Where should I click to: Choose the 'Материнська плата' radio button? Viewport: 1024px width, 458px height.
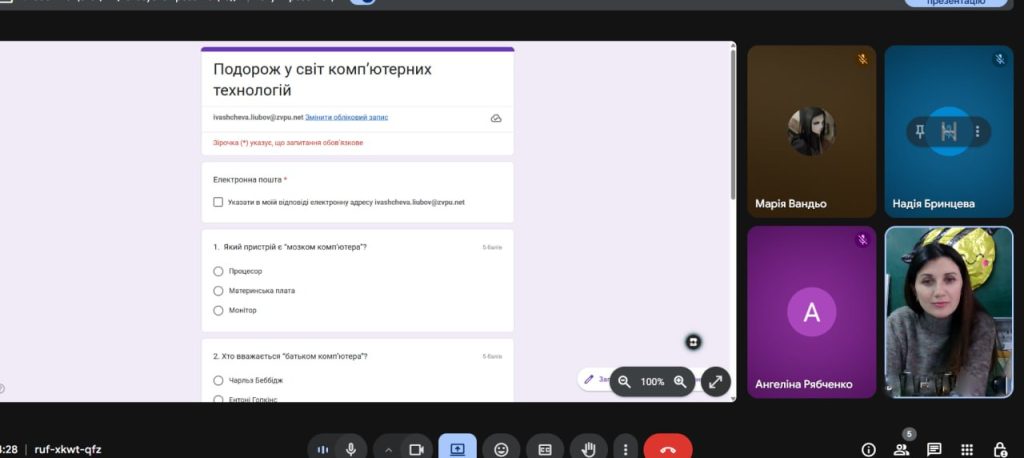[218, 291]
